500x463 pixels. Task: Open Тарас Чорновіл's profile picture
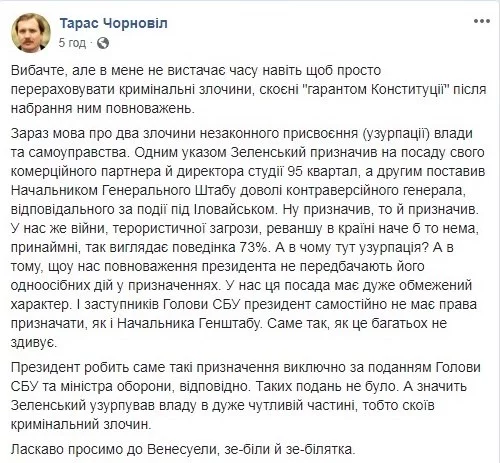pos(31,33)
